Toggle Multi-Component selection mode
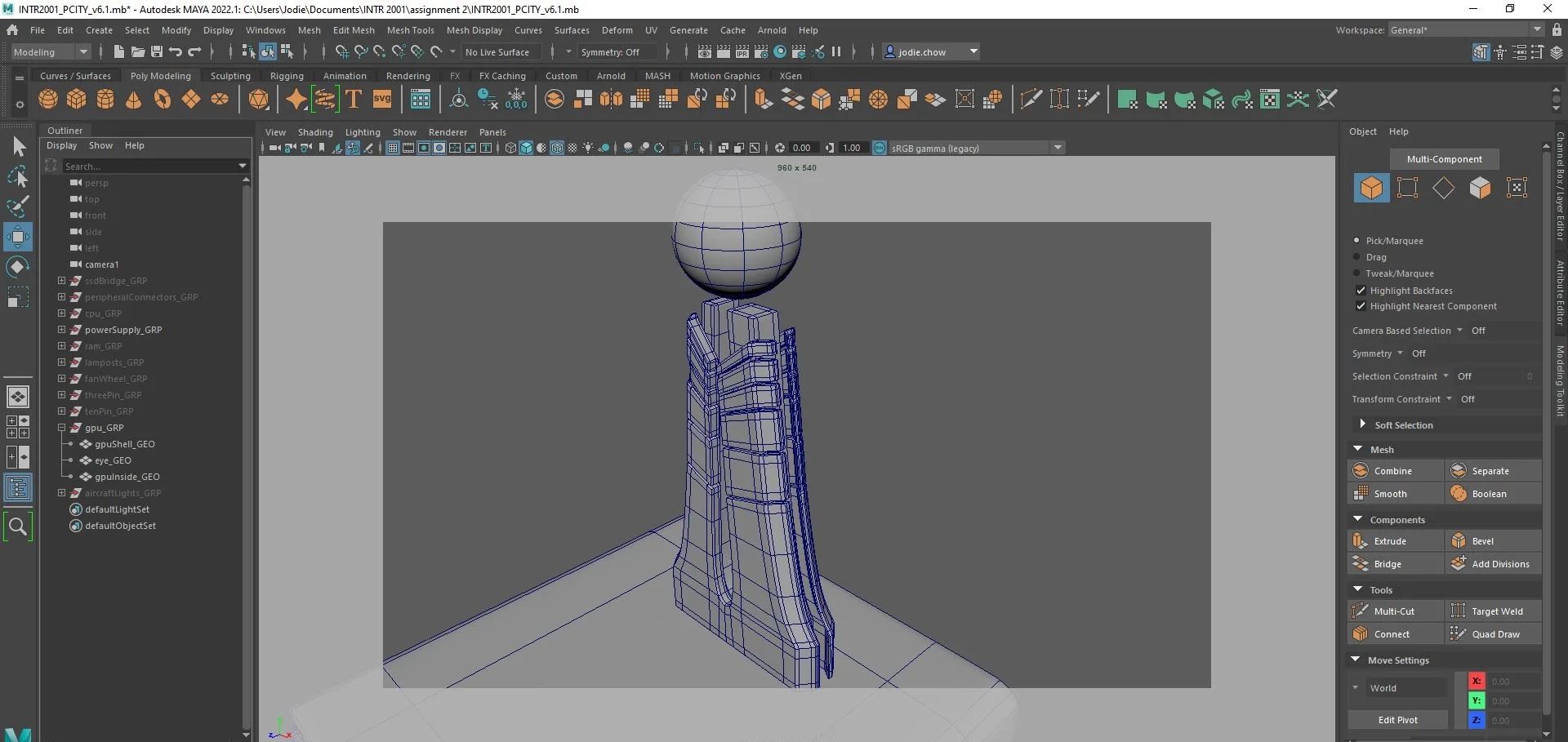The image size is (1568, 742). point(1444,159)
